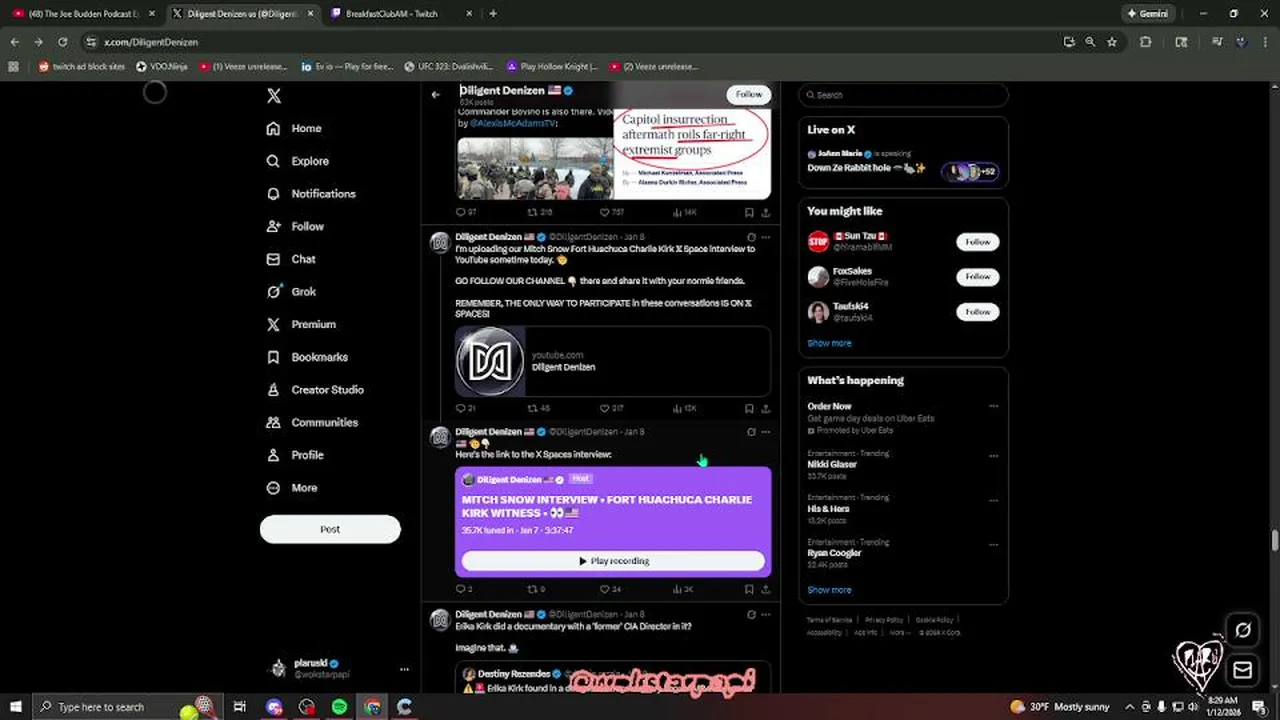Share the YouTube upload post
The height and width of the screenshot is (720, 1280).
pyautogui.click(x=765, y=408)
